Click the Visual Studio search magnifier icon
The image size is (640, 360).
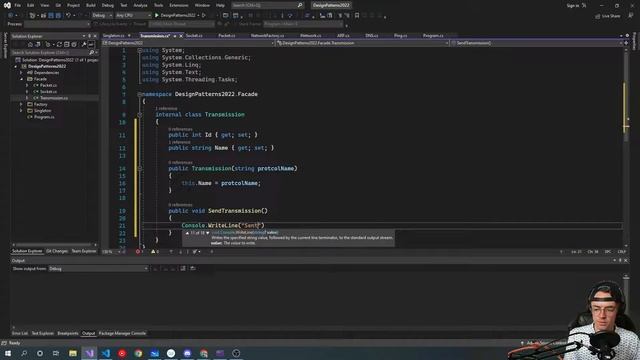(300, 5)
